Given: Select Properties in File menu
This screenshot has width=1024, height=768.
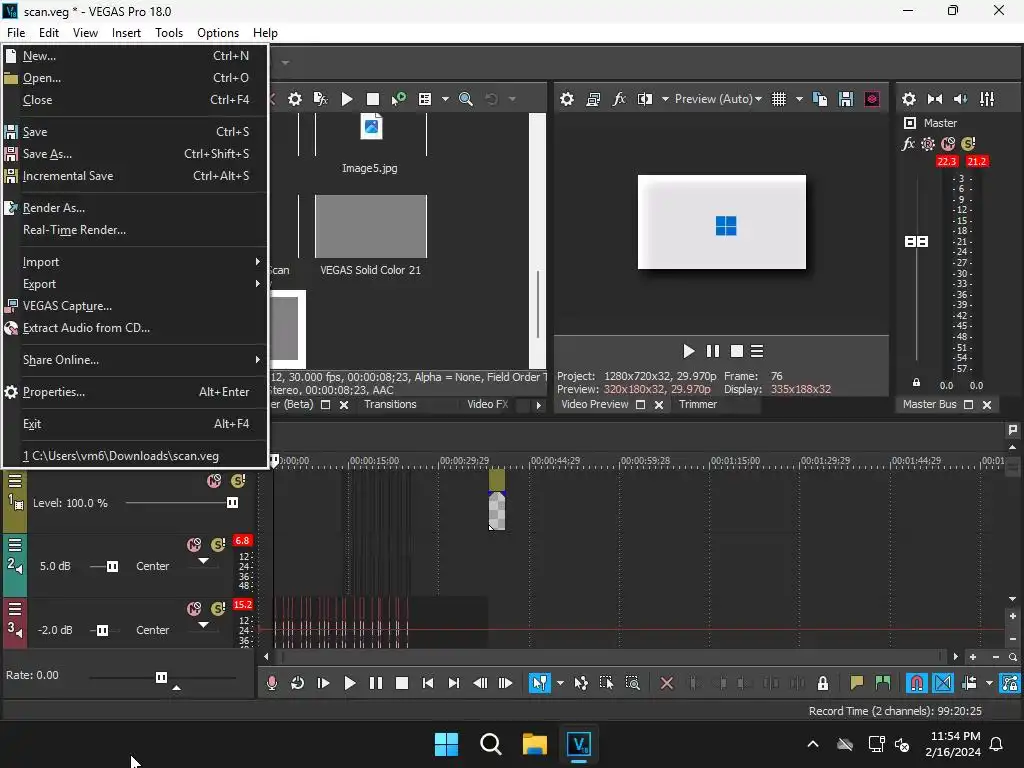Looking at the screenshot, I should point(135,392).
